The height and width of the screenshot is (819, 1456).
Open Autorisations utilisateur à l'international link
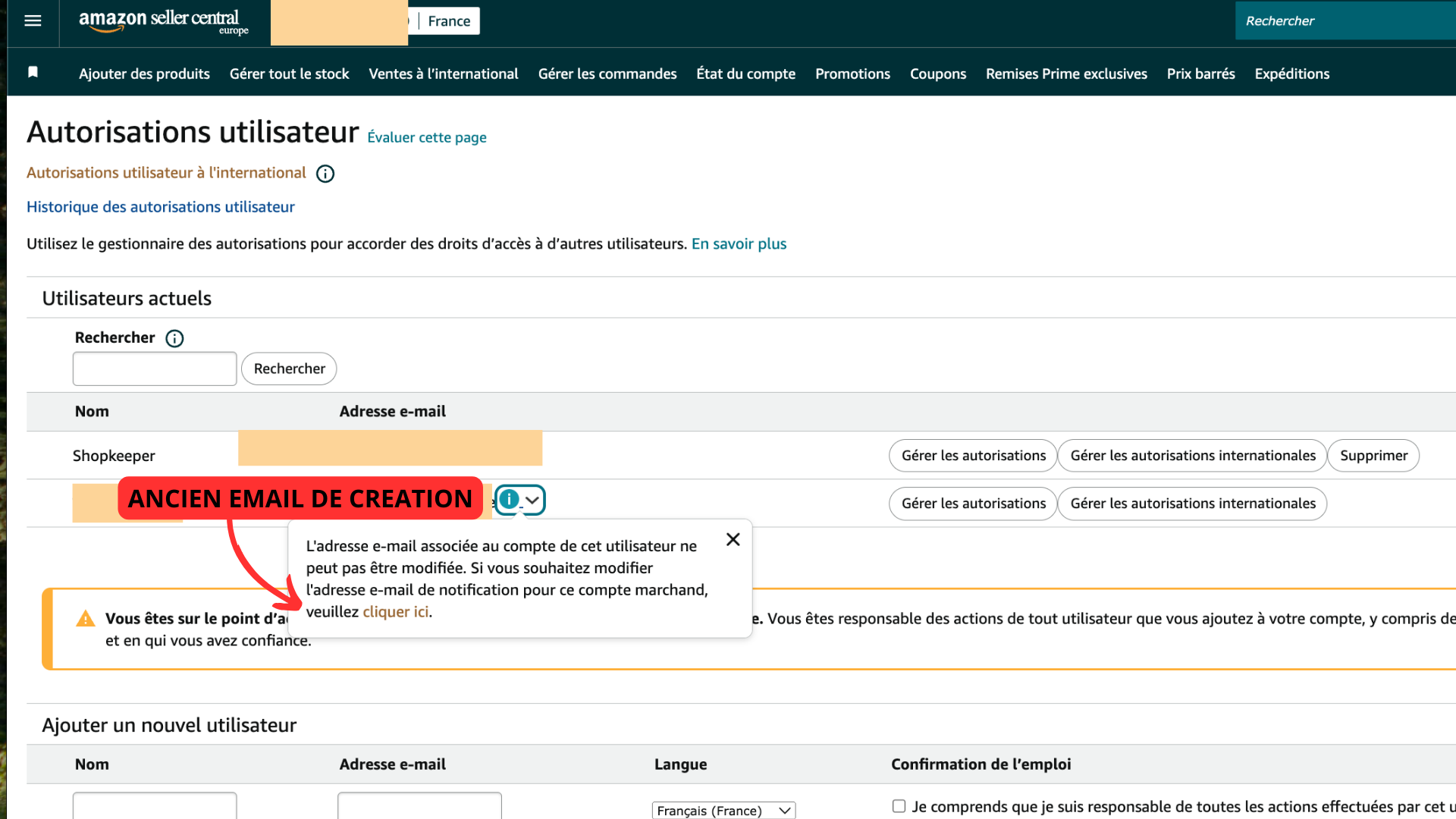[x=166, y=173]
